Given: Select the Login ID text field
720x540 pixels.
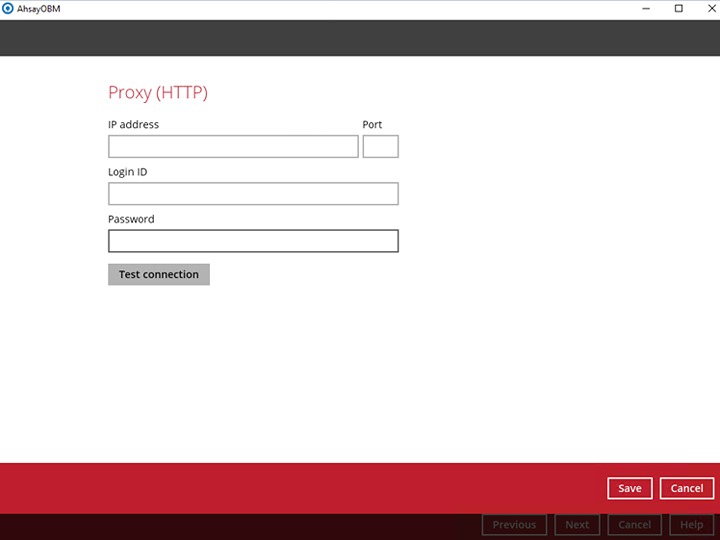Looking at the screenshot, I should pos(253,194).
